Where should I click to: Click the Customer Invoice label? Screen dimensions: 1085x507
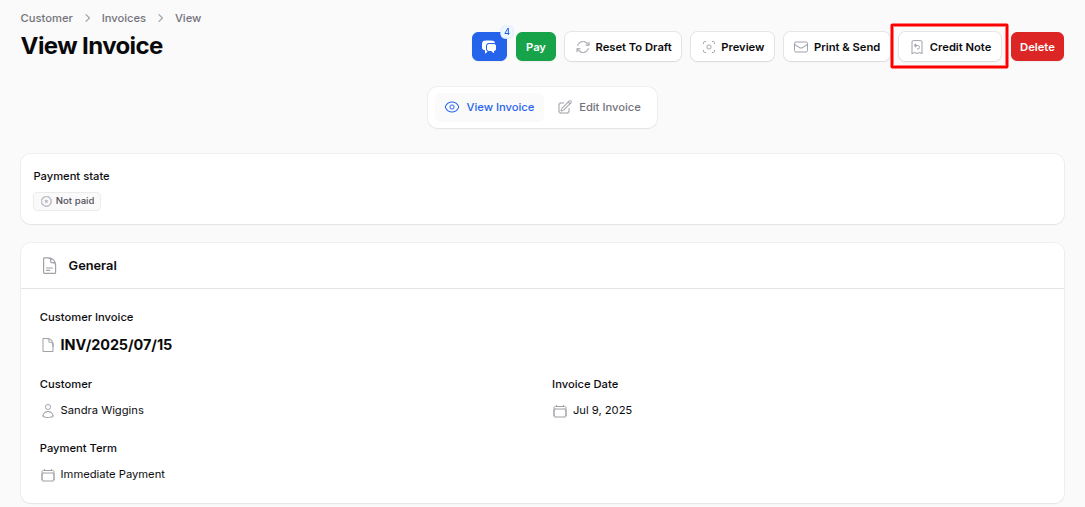coord(86,317)
